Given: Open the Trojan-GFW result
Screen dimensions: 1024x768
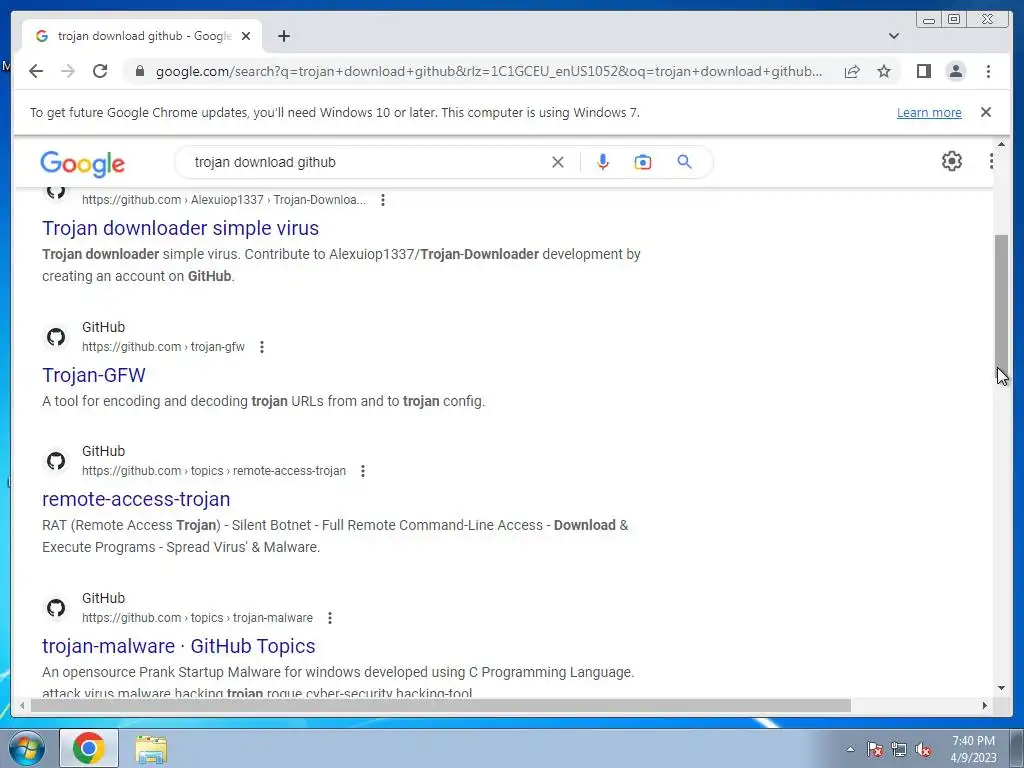Looking at the screenshot, I should [x=94, y=375].
